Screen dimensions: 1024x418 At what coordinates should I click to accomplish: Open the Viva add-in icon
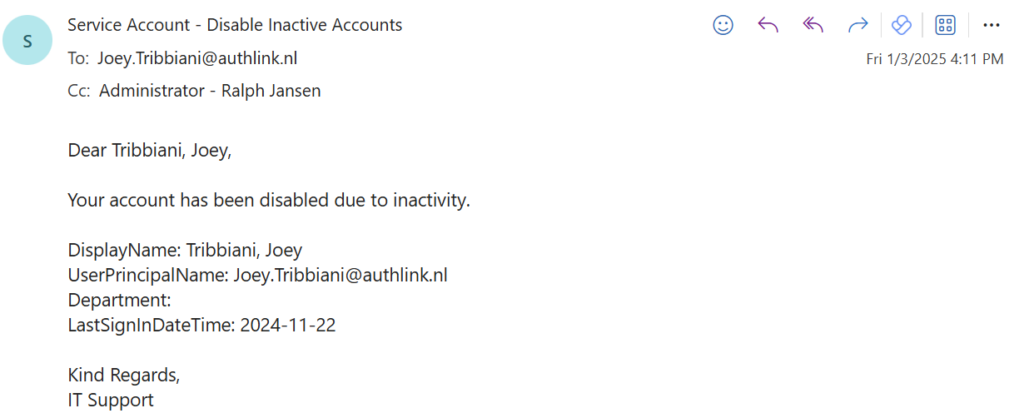point(901,25)
